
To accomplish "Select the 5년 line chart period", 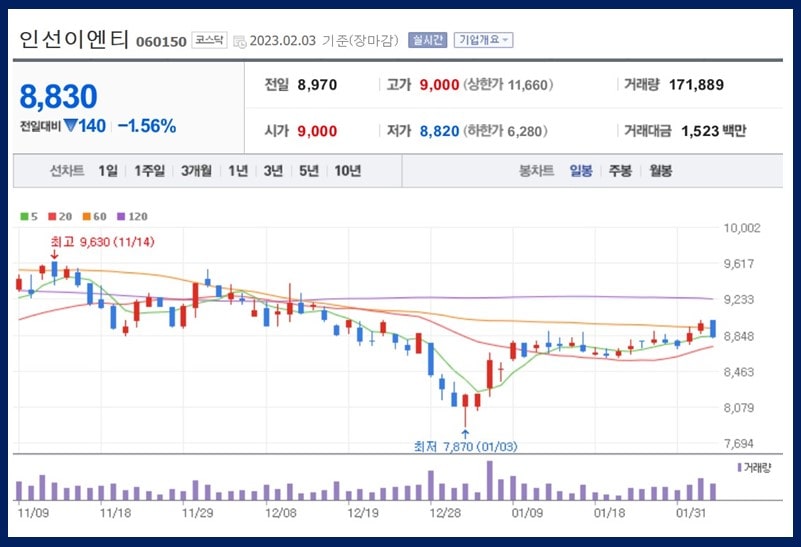I will point(309,171).
